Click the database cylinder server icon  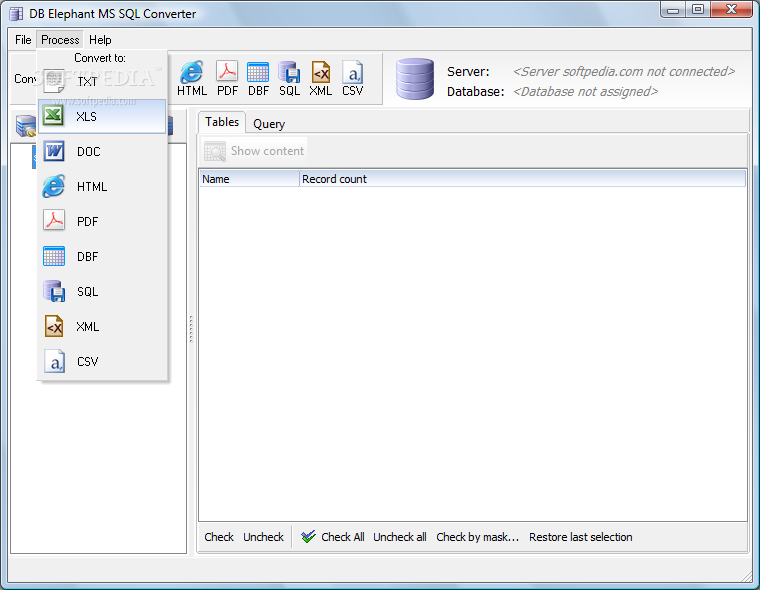[x=415, y=79]
